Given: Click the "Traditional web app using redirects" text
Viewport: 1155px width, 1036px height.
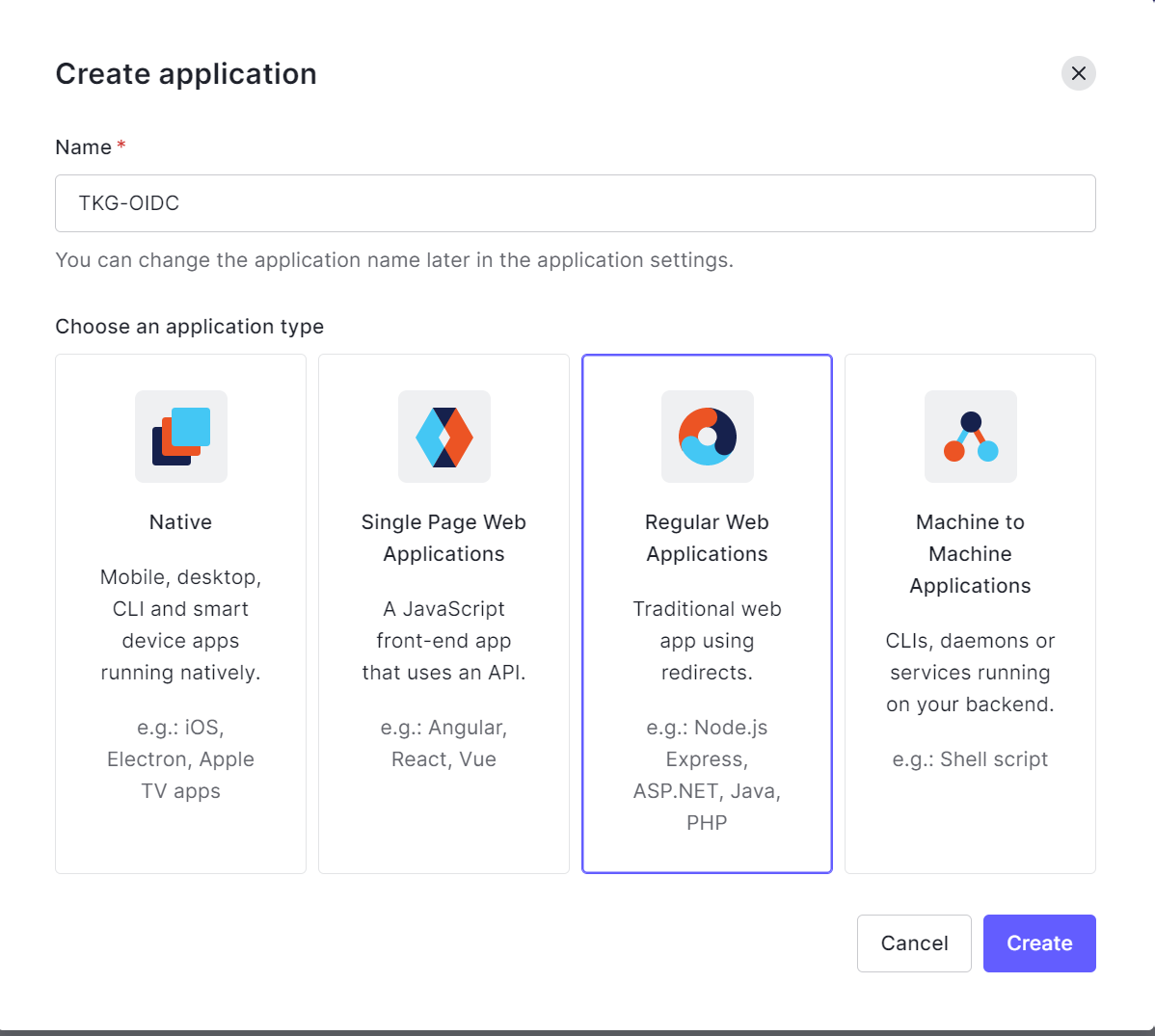Looking at the screenshot, I should 708,641.
